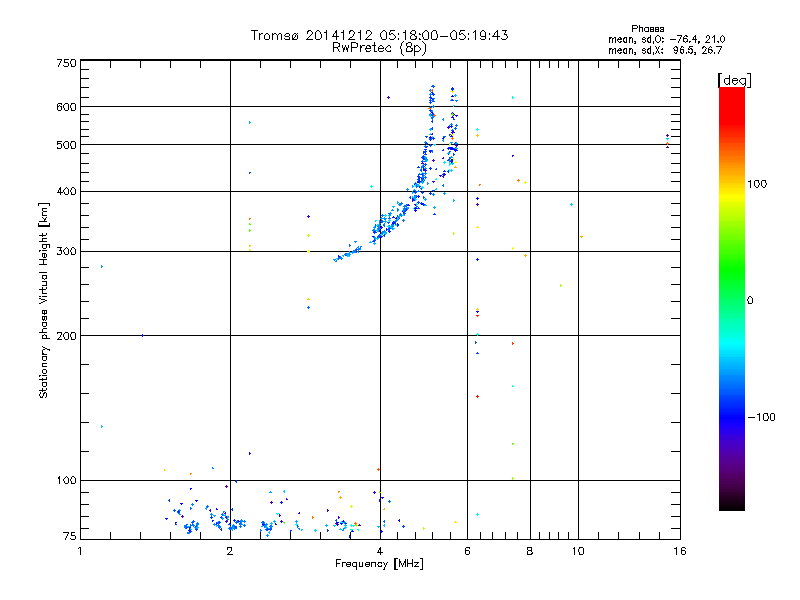Click the red point near 150 km right of 6 MHz

(478, 396)
